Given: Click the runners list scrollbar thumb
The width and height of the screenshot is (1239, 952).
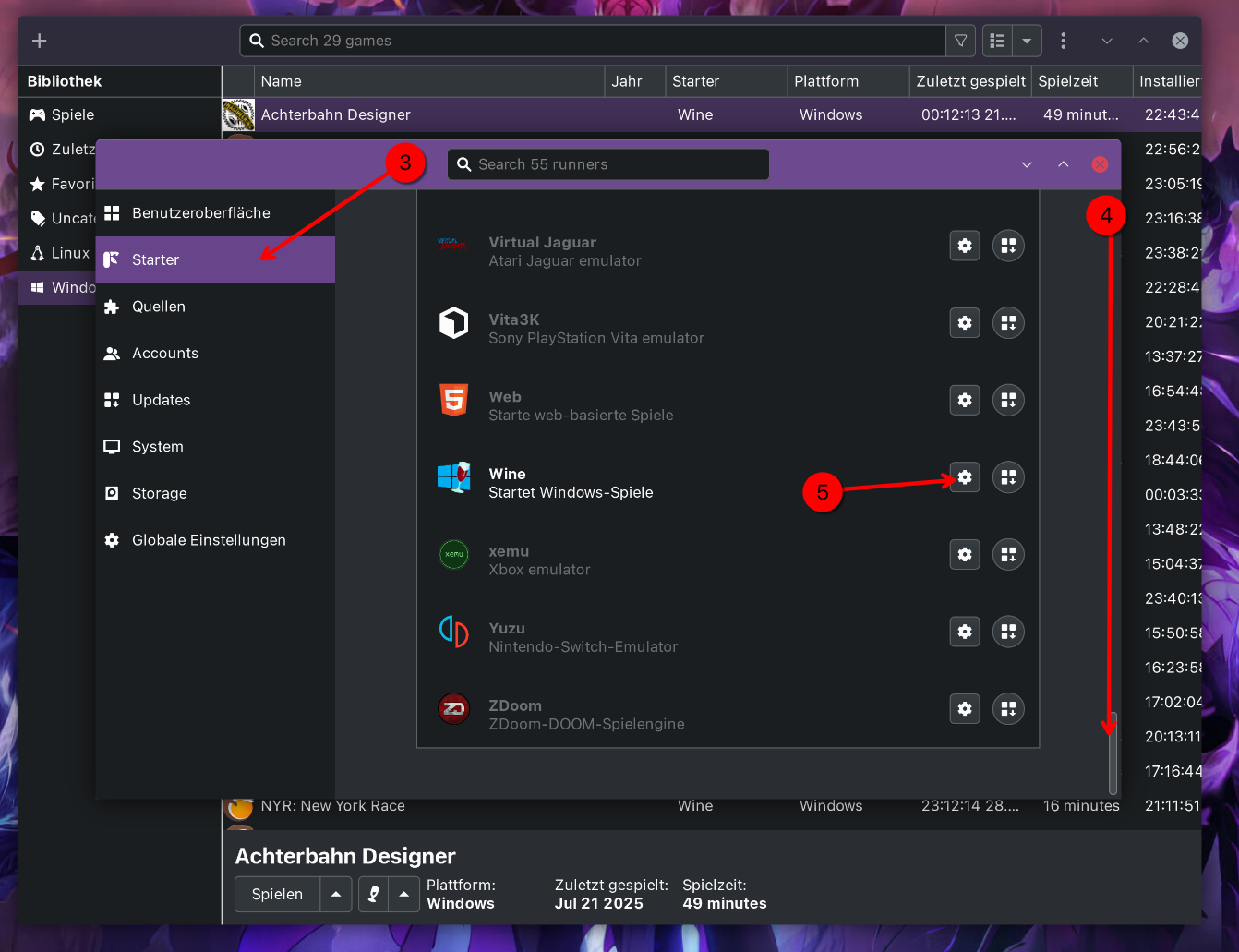Looking at the screenshot, I should click(x=1113, y=753).
